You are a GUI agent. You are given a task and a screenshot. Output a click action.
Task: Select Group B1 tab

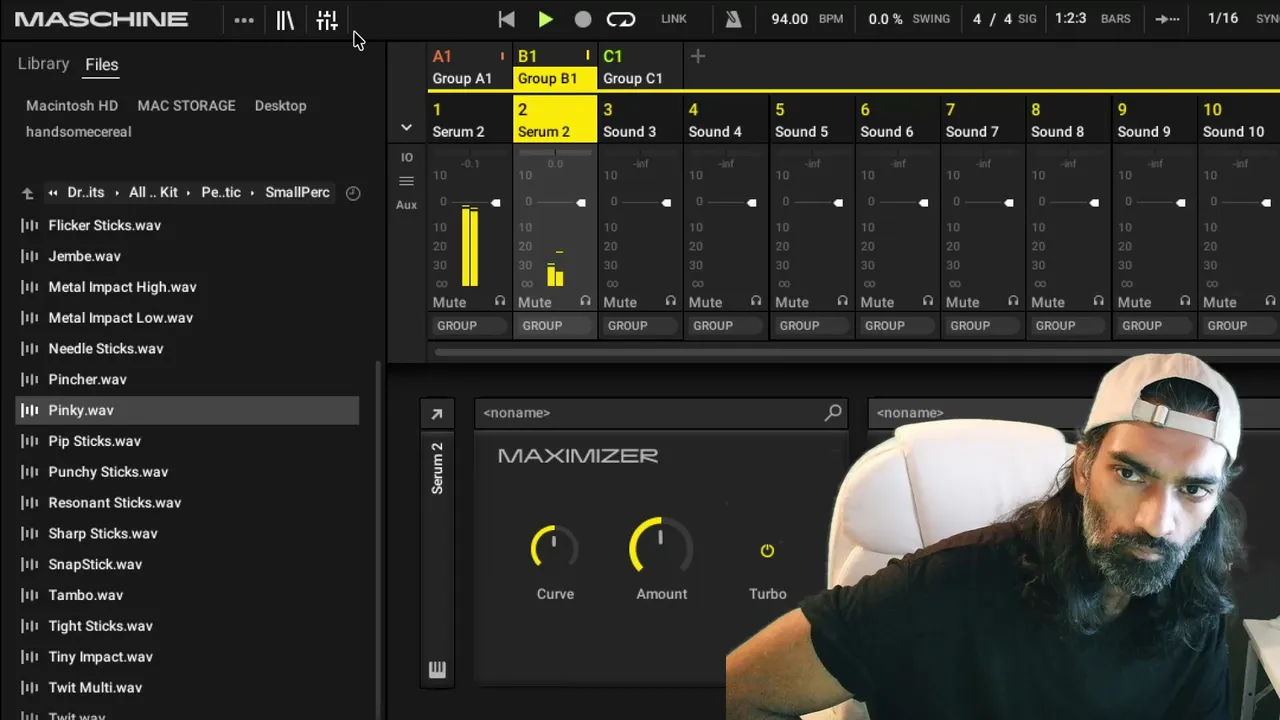click(x=555, y=67)
